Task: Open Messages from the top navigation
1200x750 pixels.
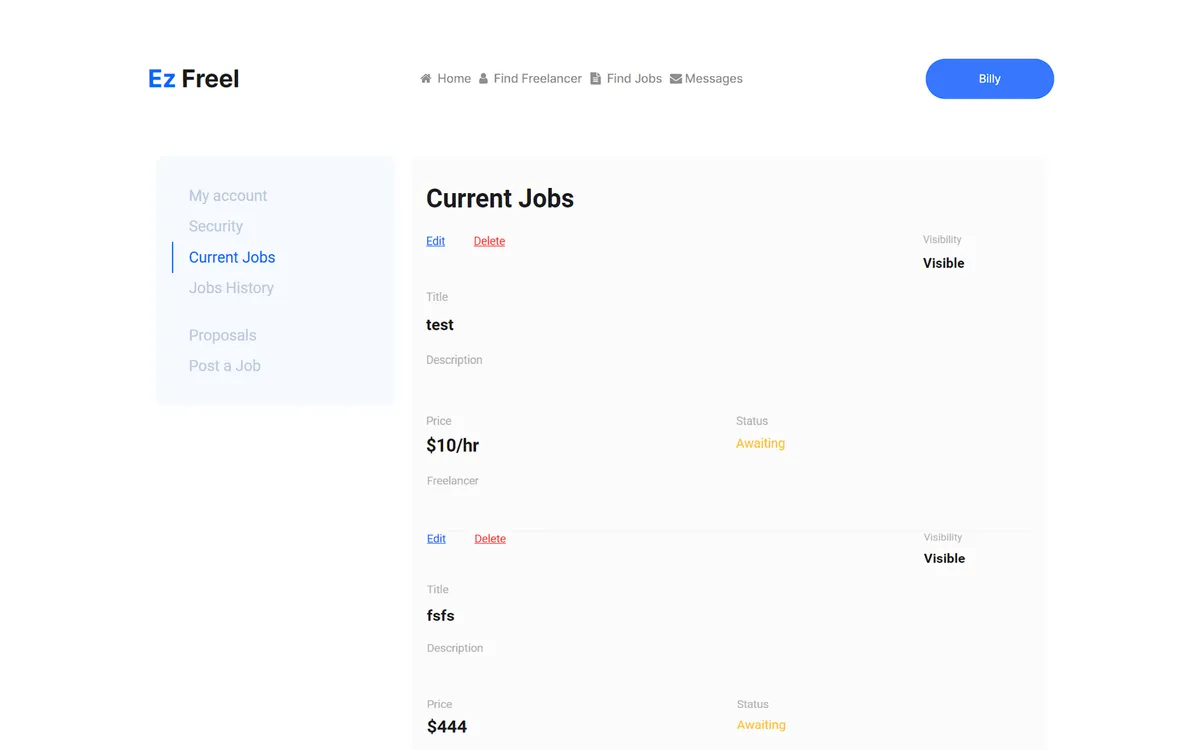Action: [714, 78]
